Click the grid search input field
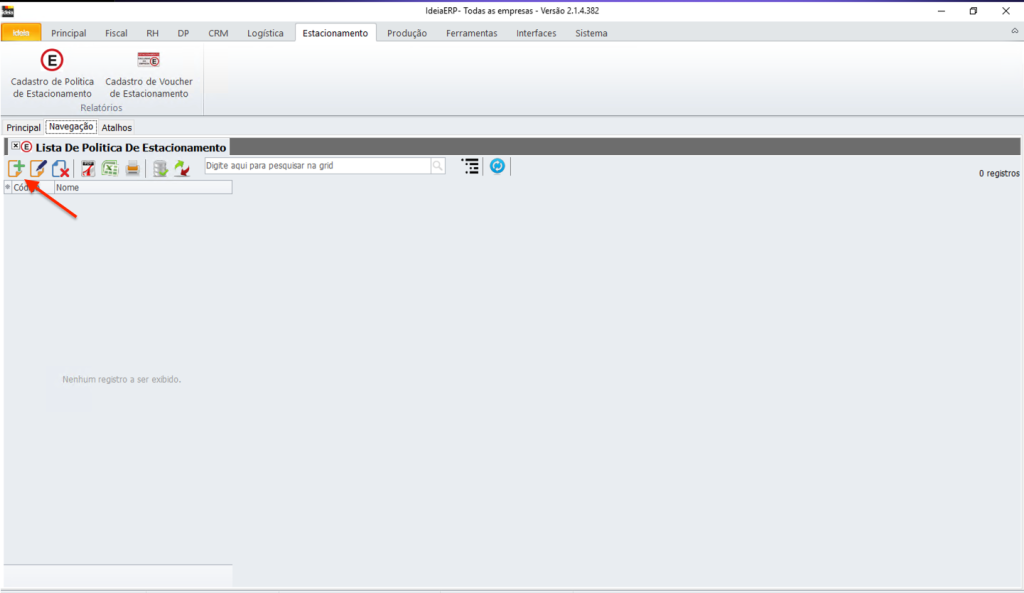1024x593 pixels. tap(317, 166)
